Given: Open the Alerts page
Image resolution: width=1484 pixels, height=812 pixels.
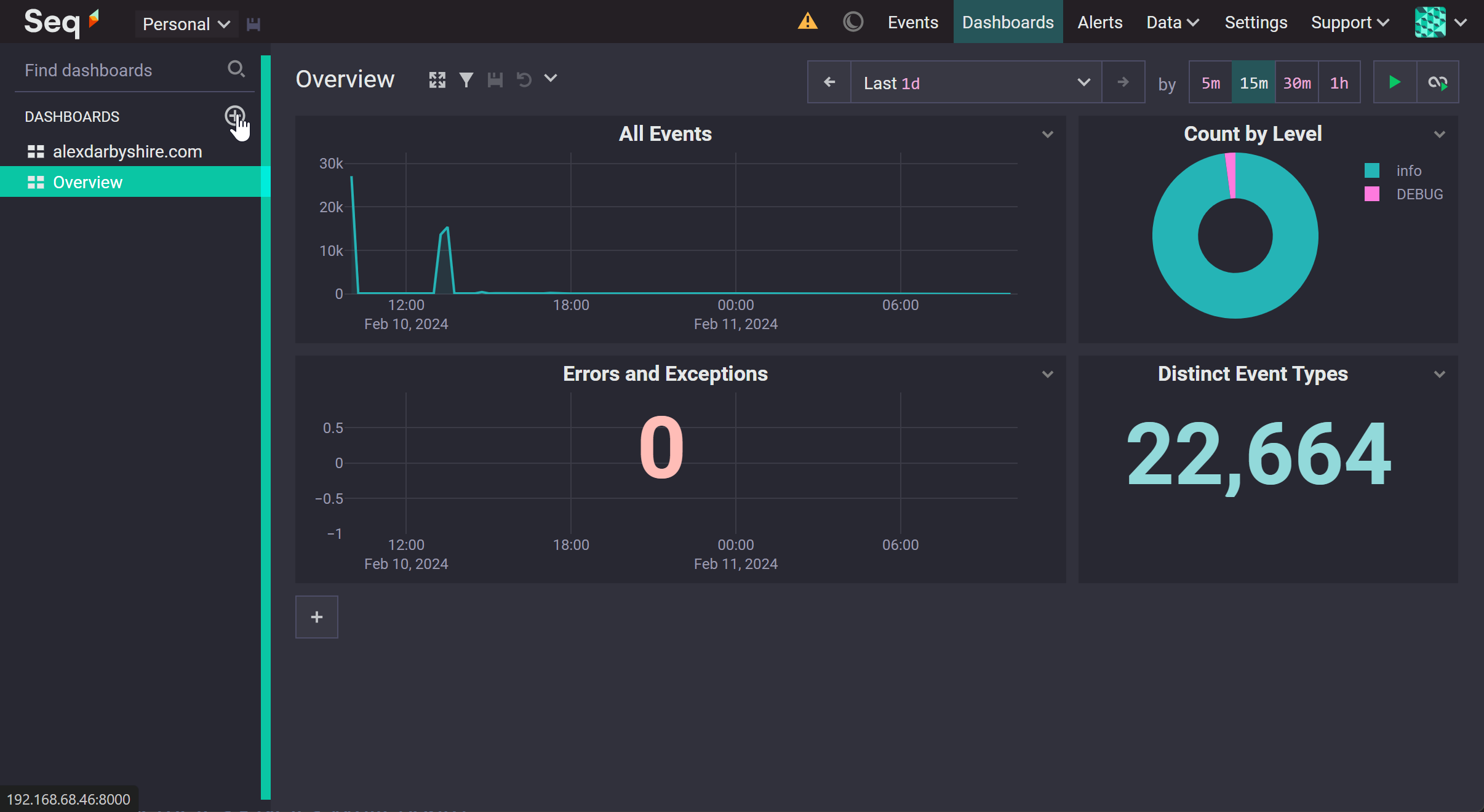Looking at the screenshot, I should pos(1099,22).
